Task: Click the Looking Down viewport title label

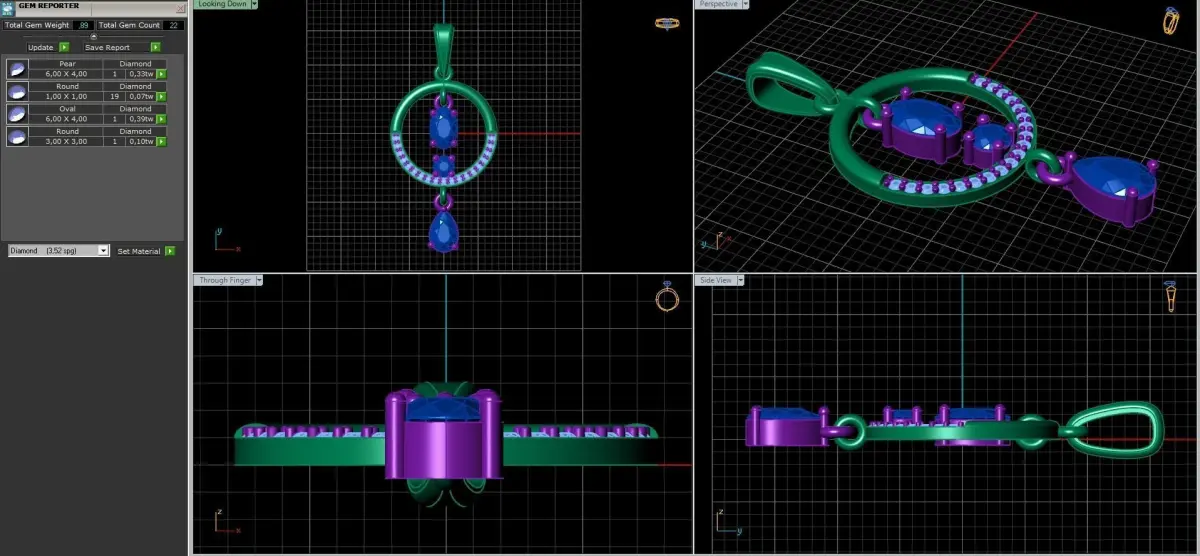Action: coord(222,4)
